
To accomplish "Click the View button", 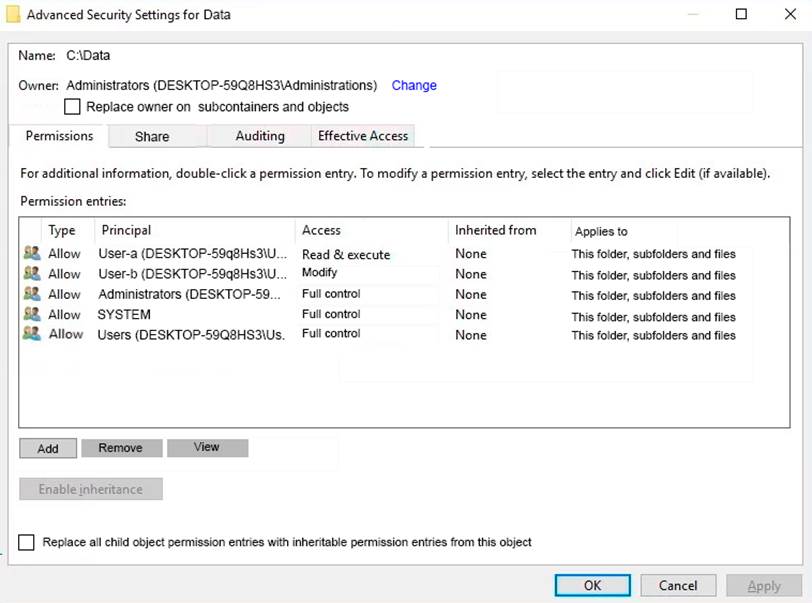I will [x=207, y=447].
